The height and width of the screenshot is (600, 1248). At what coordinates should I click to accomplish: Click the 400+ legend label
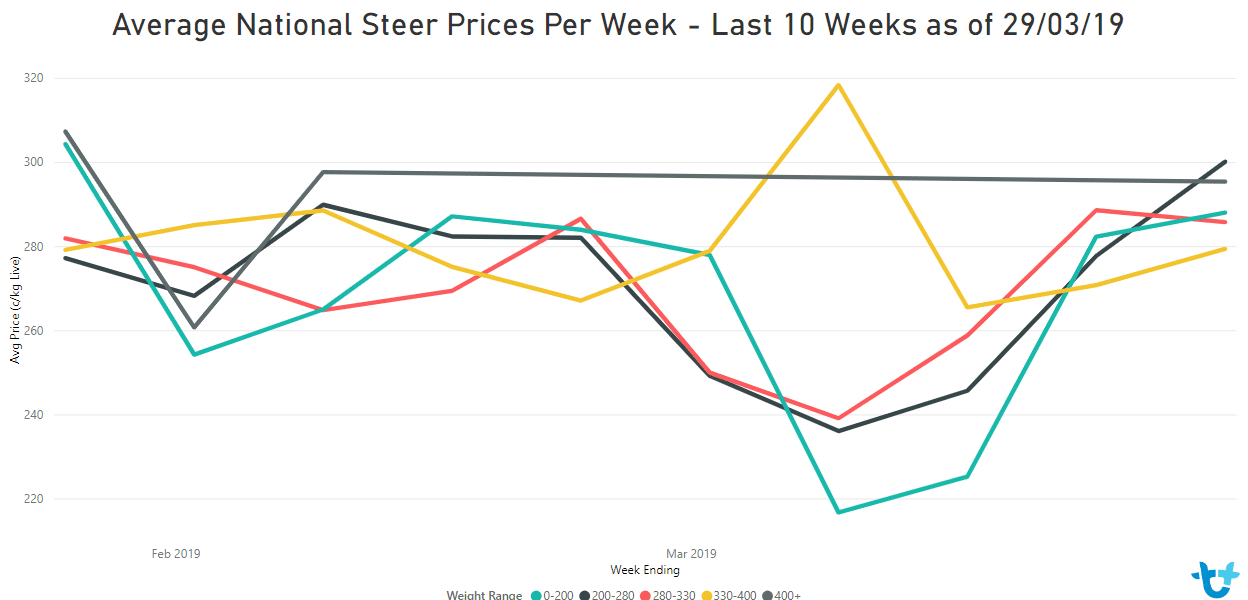click(x=788, y=595)
